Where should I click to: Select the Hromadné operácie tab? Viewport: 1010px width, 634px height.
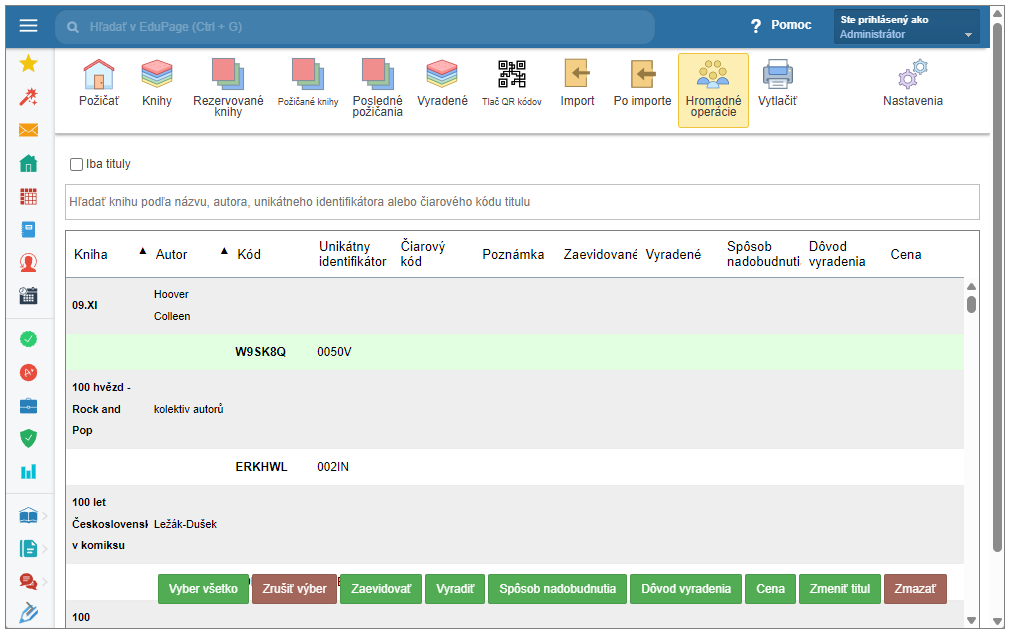click(713, 90)
